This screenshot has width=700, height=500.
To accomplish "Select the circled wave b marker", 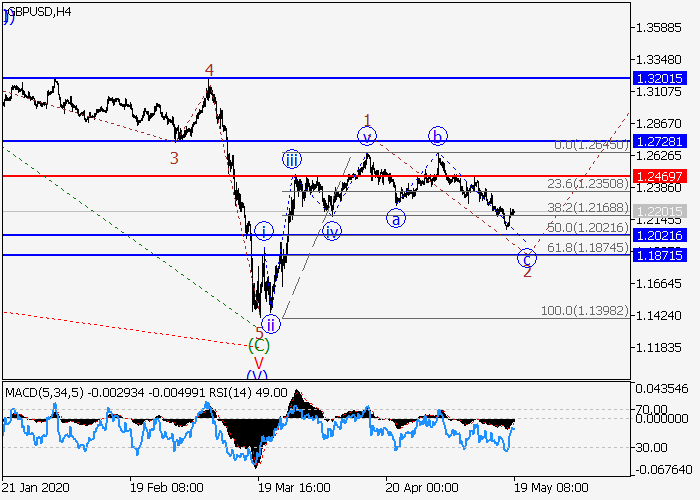I will coord(437,136).
